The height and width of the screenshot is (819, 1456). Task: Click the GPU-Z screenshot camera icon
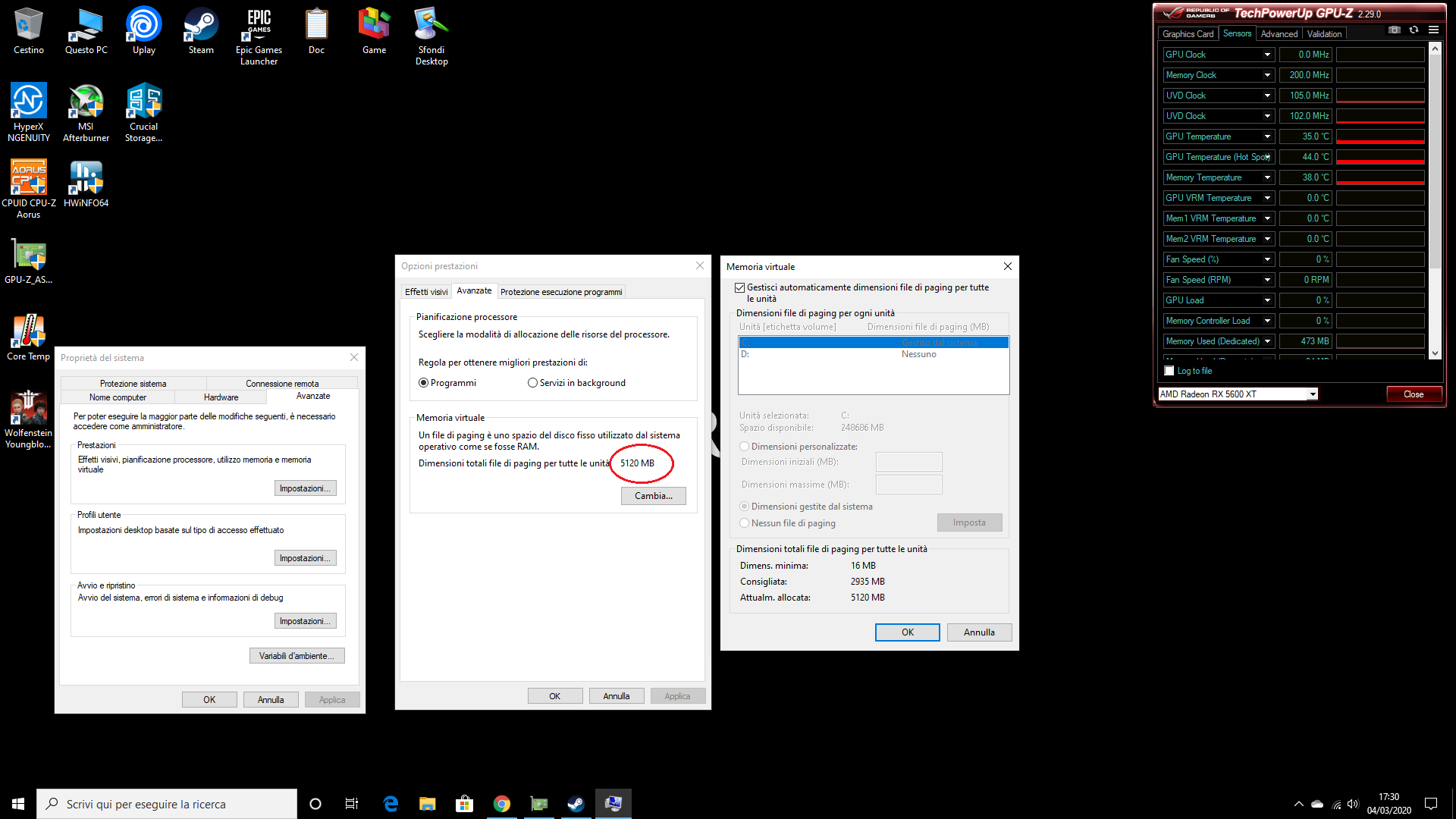tap(1394, 30)
